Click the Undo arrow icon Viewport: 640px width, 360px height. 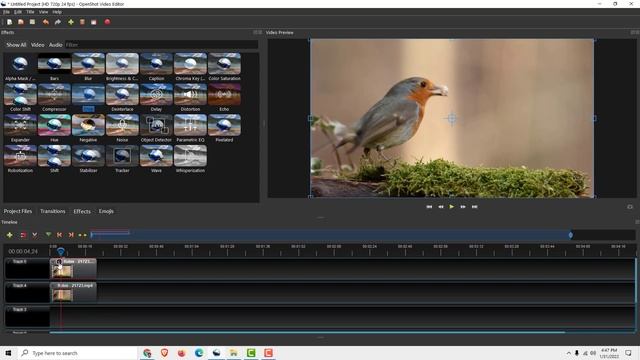tap(46, 22)
